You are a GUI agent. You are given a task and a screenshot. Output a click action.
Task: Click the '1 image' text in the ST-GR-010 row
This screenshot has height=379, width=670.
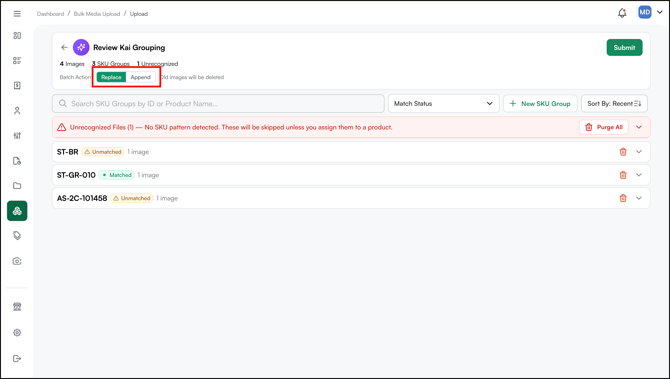(x=148, y=175)
